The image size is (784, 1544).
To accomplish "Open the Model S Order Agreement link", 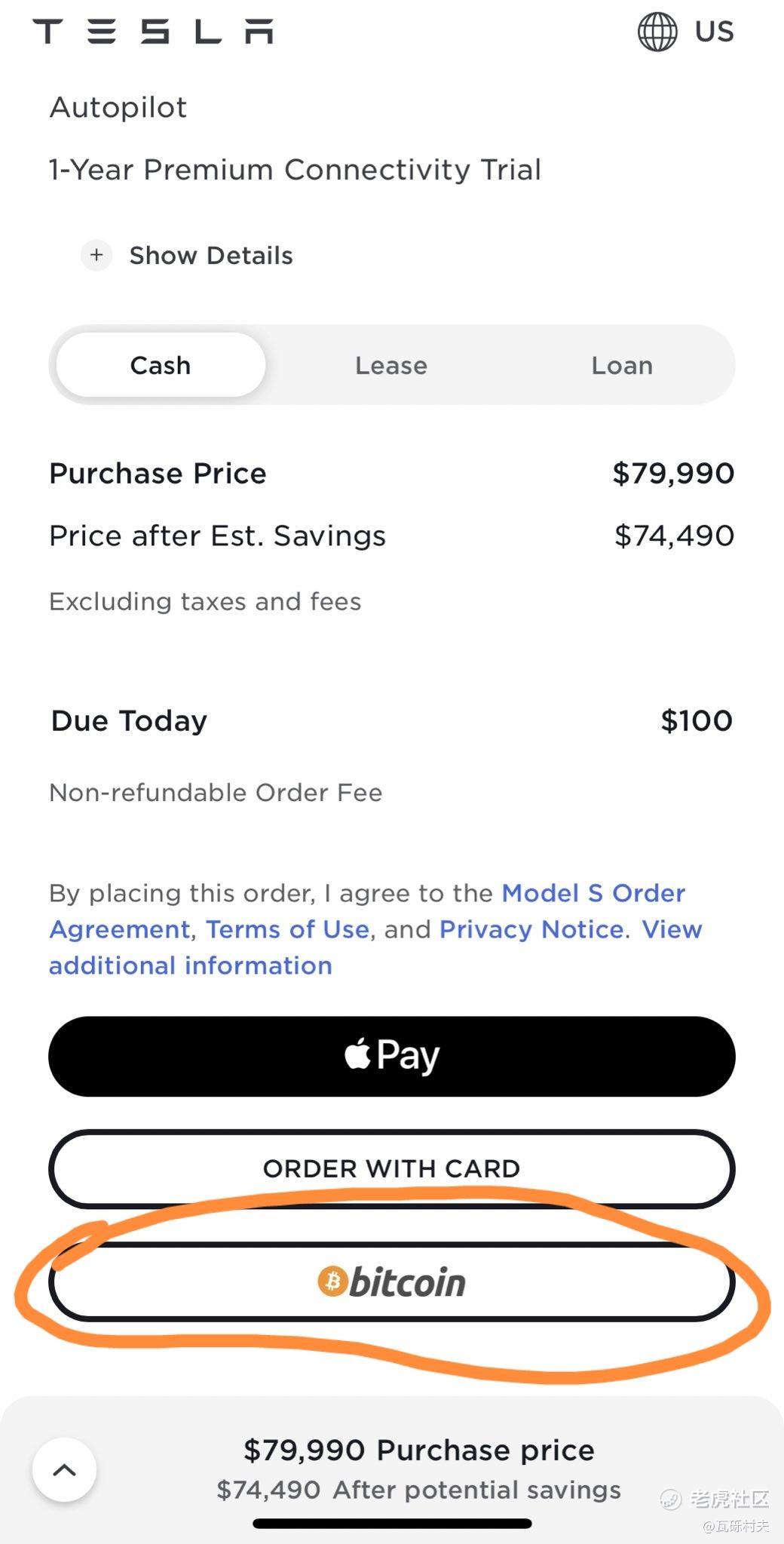I will (x=368, y=911).
